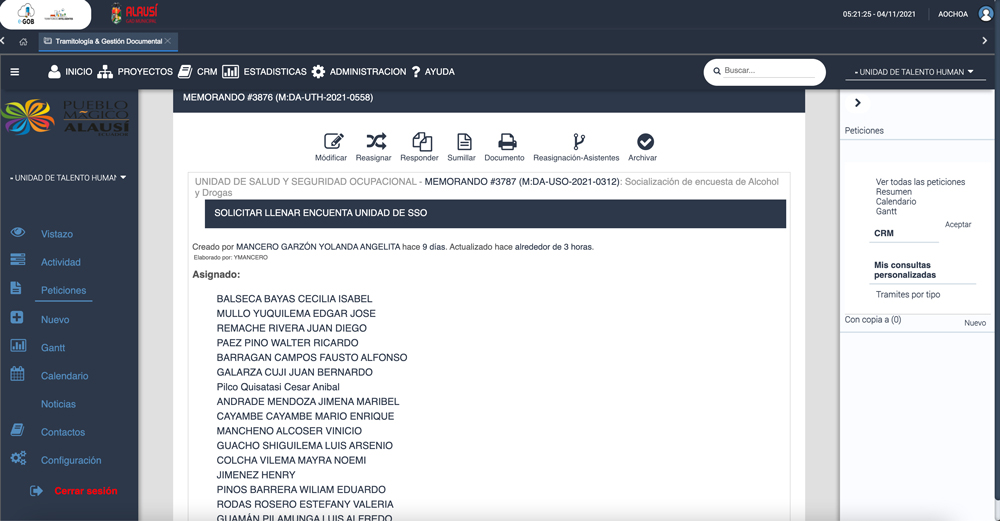Expand the right panel chevron
Image resolution: width=1000 pixels, height=521 pixels.
(857, 103)
